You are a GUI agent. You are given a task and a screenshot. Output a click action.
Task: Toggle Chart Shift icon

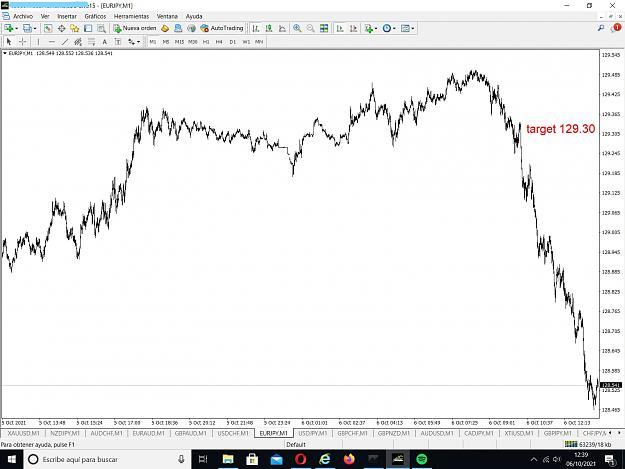354,28
